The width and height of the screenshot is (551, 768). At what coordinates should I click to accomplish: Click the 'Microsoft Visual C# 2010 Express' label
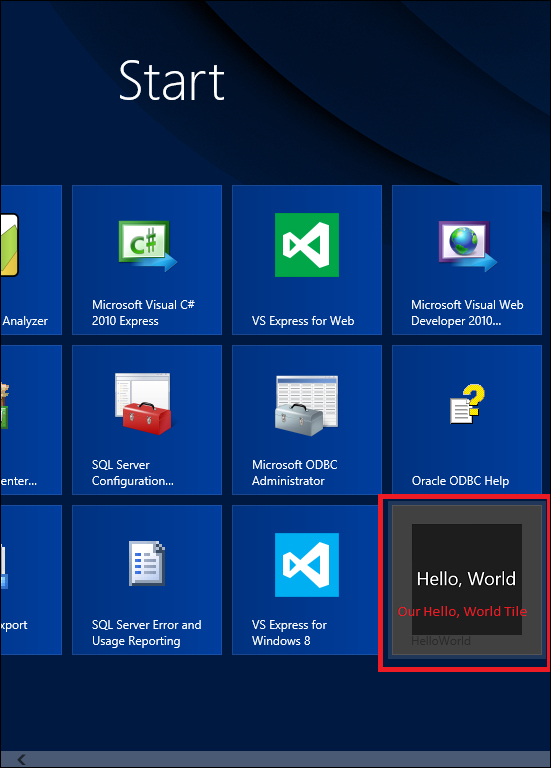coord(143,312)
